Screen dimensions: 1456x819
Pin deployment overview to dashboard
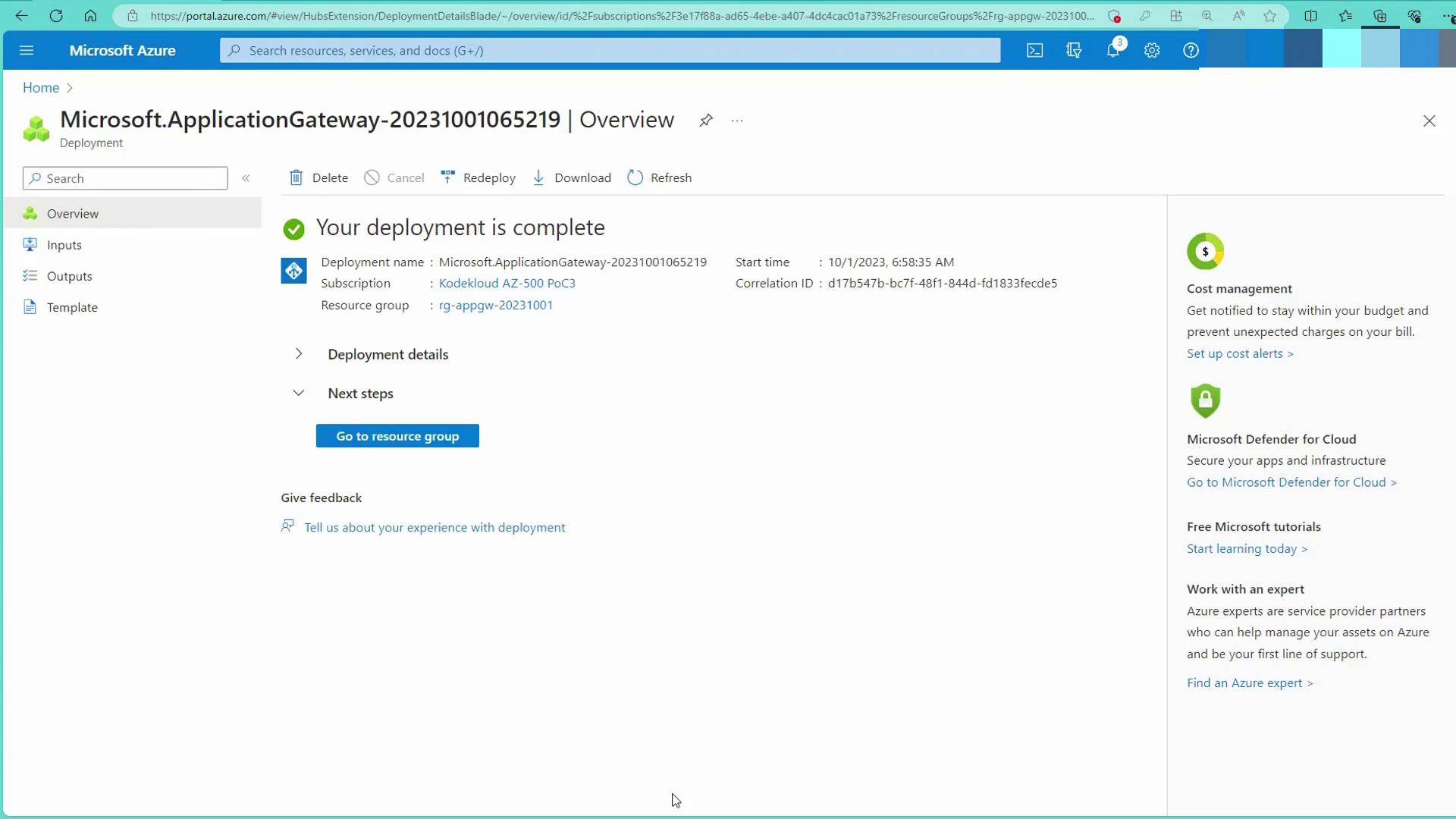(706, 120)
